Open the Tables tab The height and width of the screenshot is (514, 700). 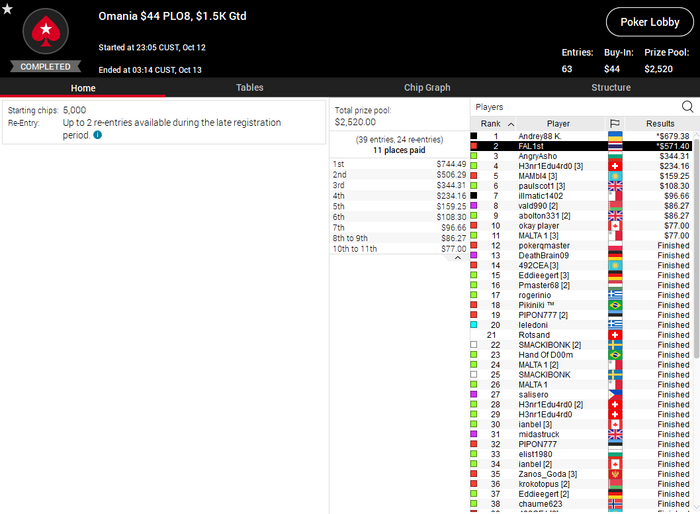click(x=250, y=88)
